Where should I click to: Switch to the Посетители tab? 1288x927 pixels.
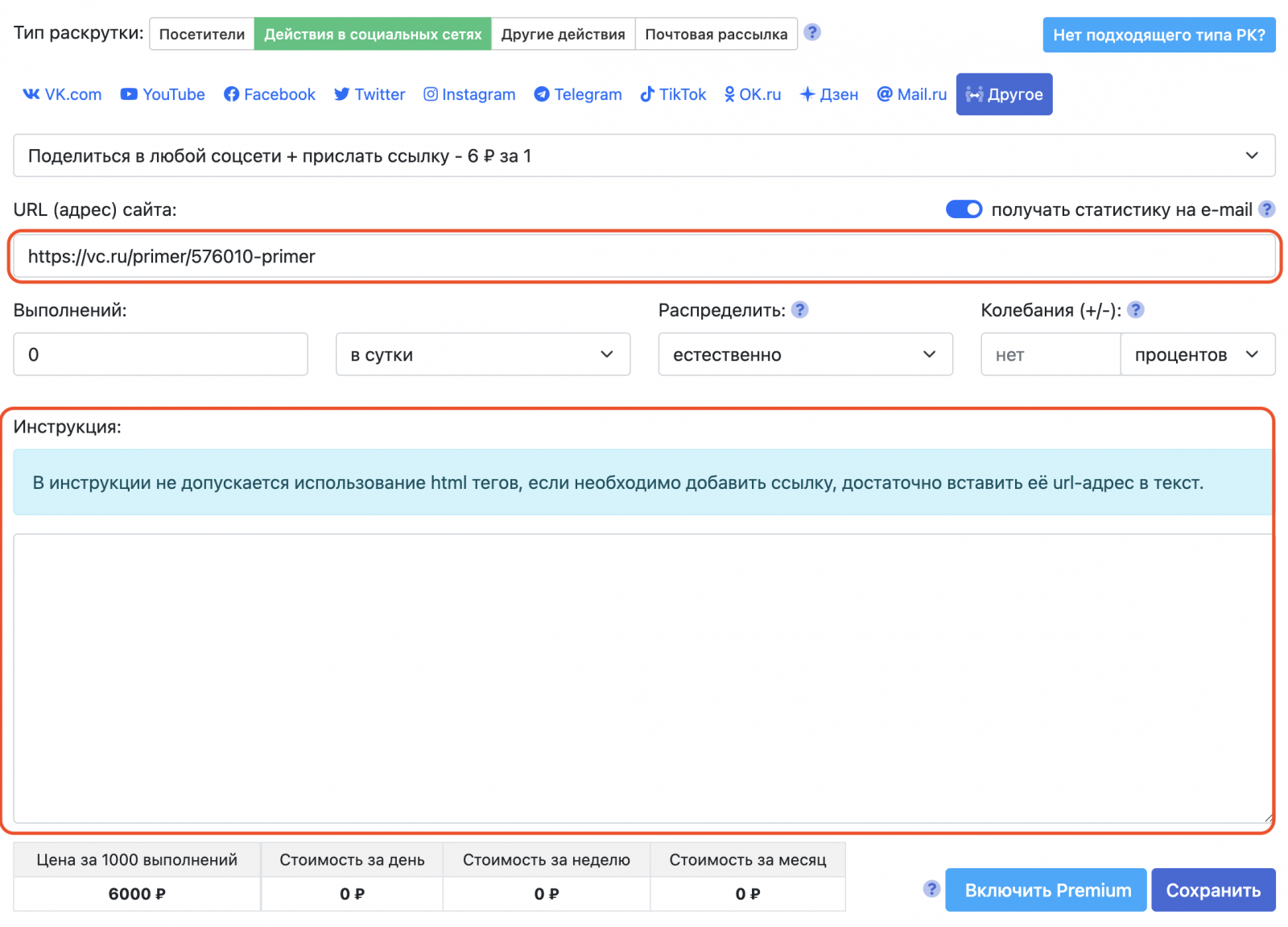pos(202,34)
